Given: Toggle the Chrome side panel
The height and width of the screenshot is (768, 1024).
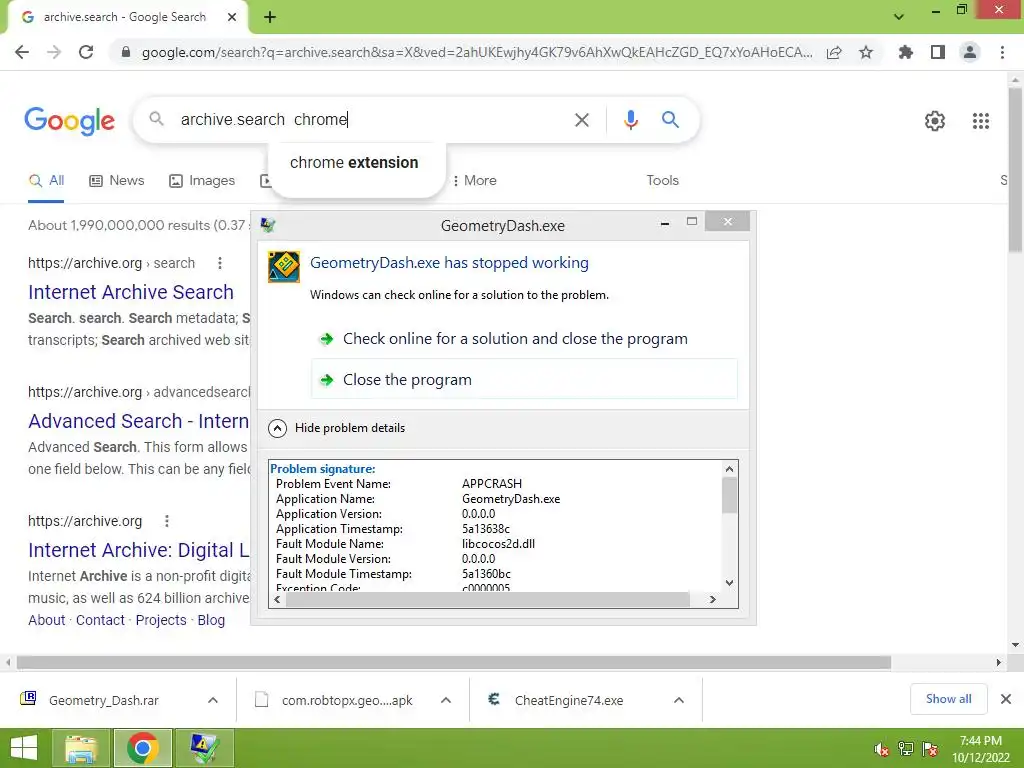Looking at the screenshot, I should pos(938,52).
